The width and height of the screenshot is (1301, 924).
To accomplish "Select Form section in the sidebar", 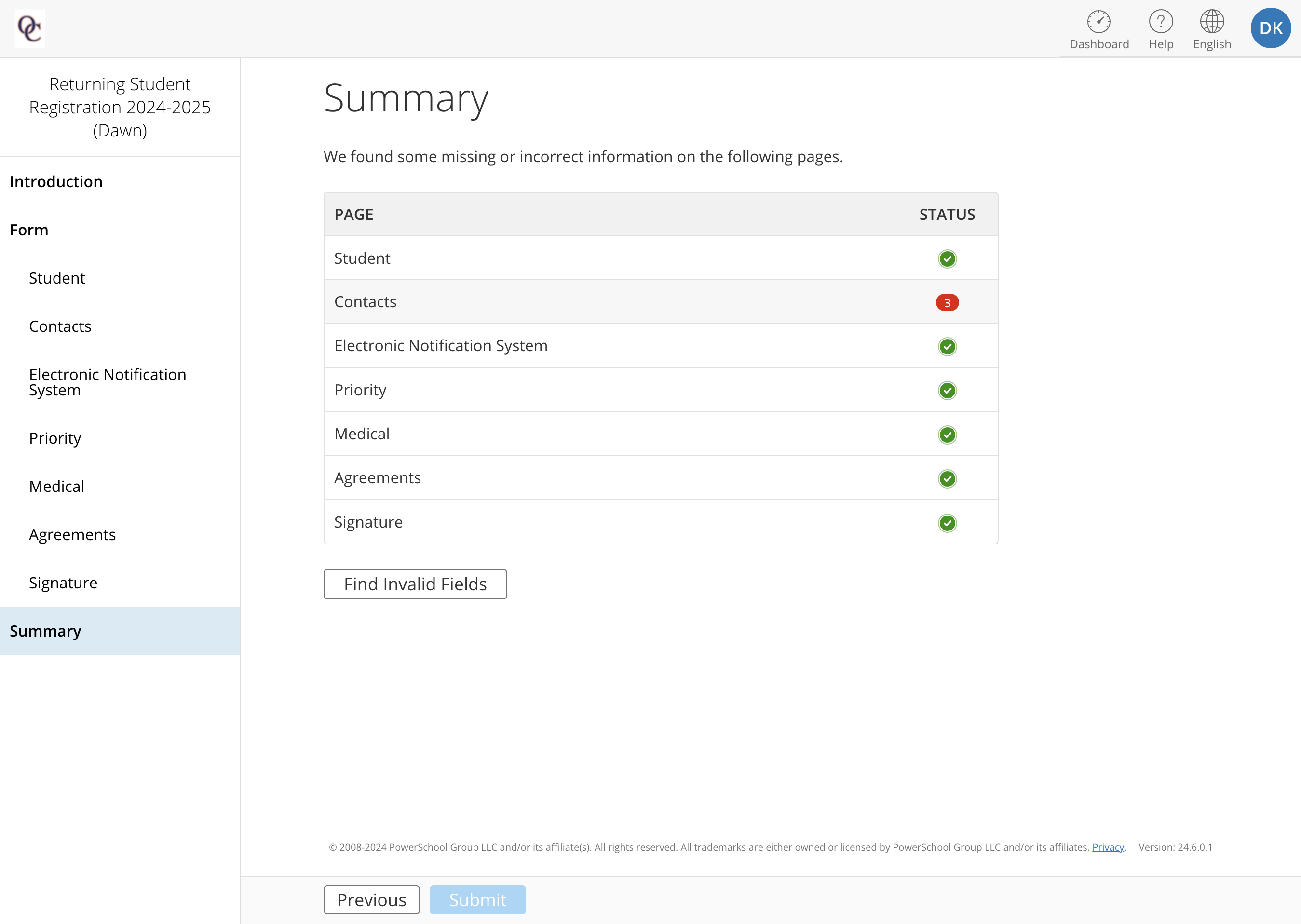I will coord(120,230).
